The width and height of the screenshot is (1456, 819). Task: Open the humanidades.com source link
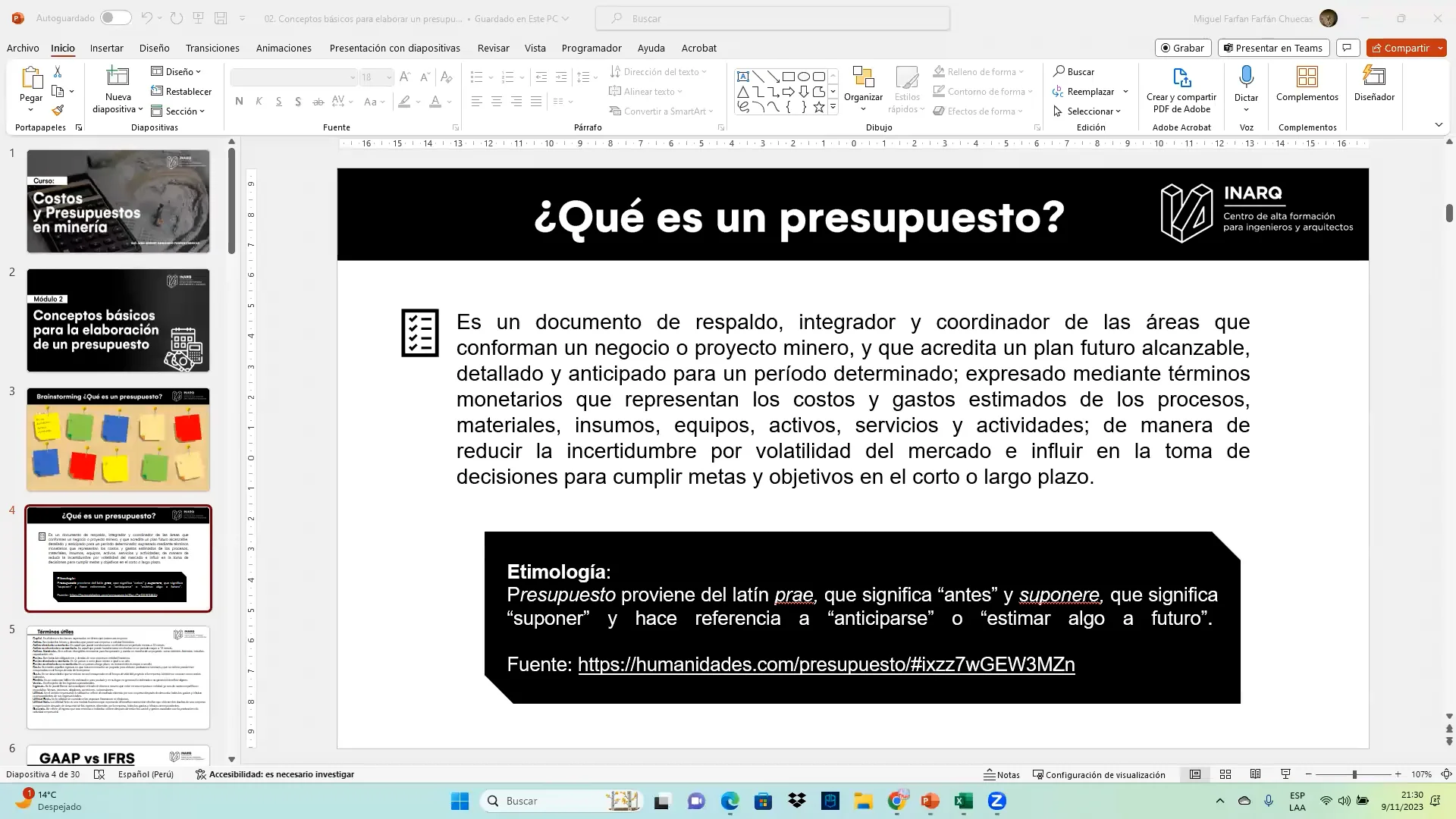(x=826, y=664)
